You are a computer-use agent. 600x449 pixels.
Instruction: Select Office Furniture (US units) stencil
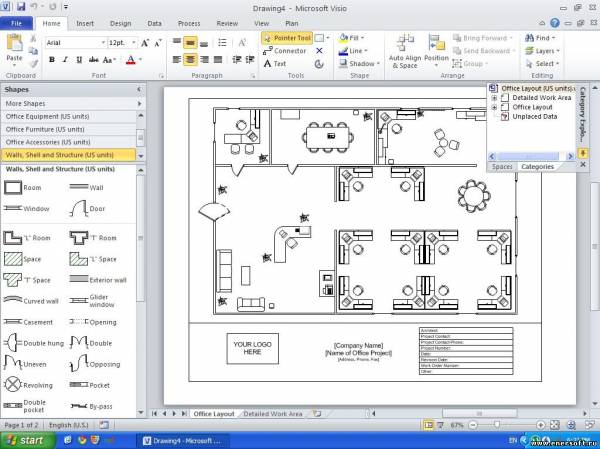[x=69, y=129]
